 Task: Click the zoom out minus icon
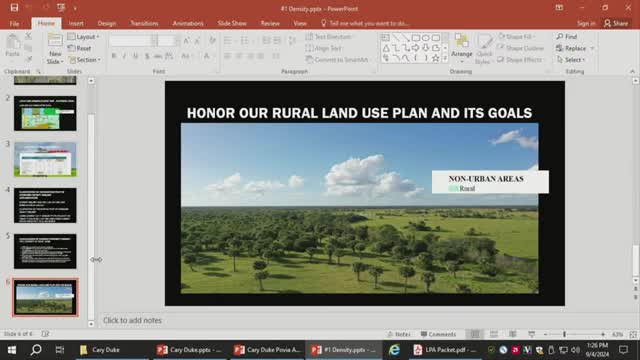pyautogui.click(x=545, y=334)
